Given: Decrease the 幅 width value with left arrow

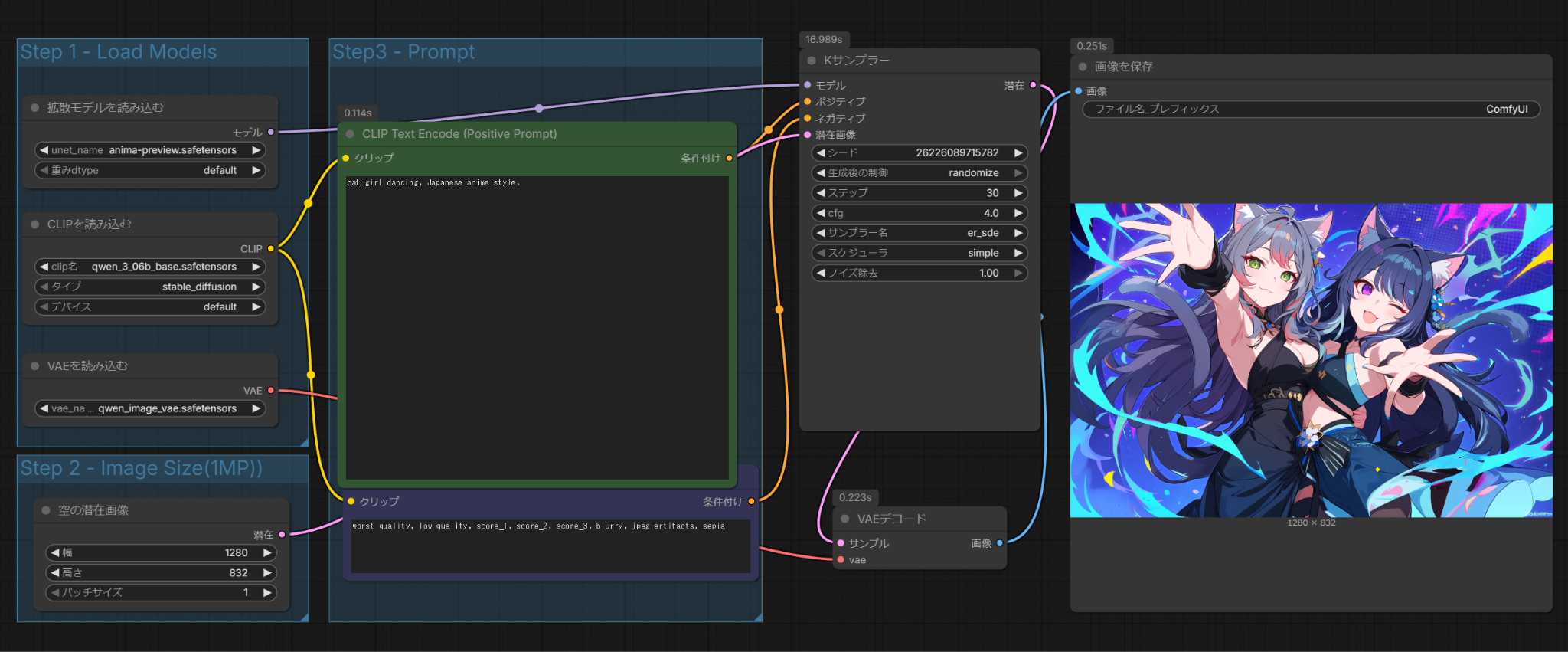Looking at the screenshot, I should [x=55, y=552].
